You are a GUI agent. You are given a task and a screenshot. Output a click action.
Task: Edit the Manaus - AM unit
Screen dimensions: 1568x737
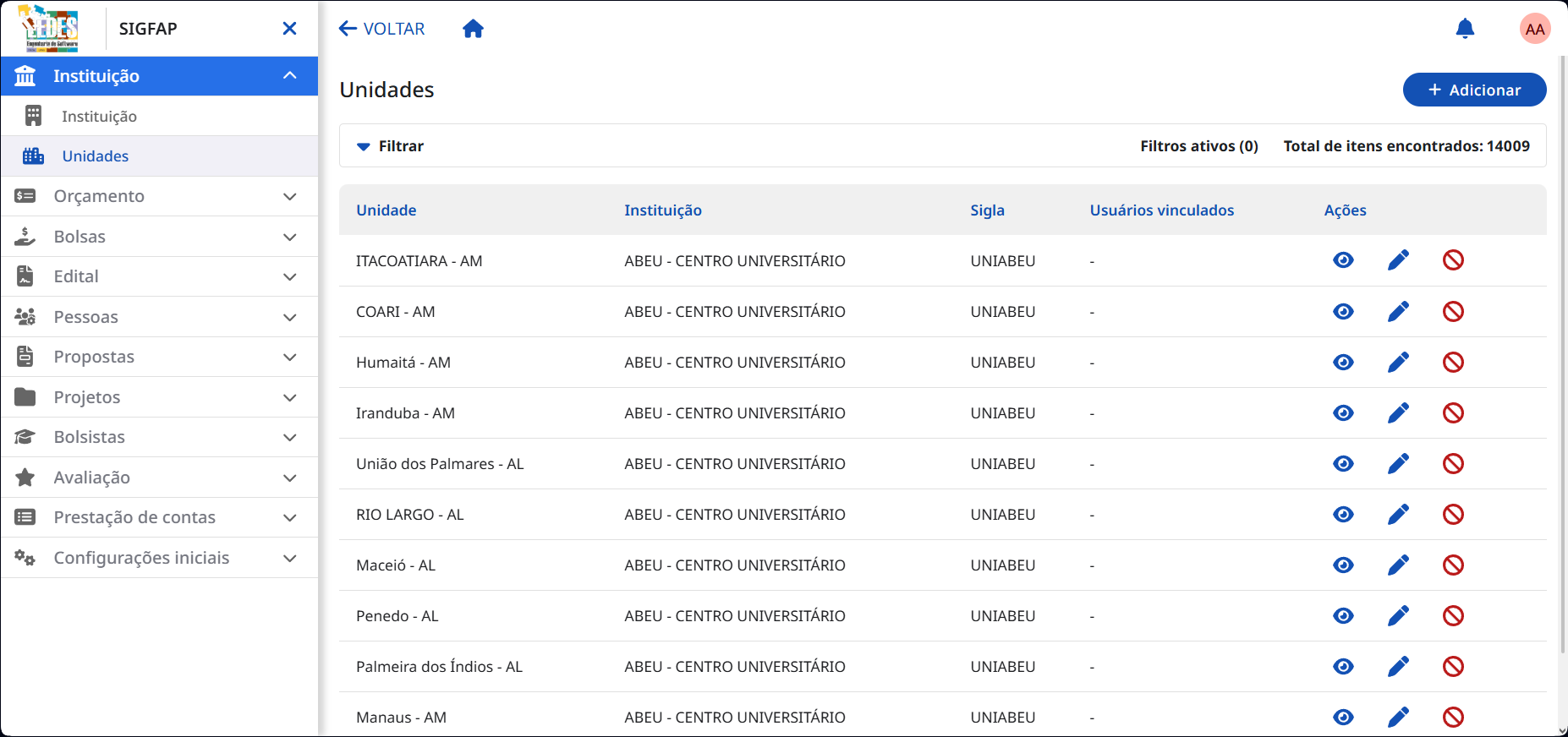[1398, 717]
